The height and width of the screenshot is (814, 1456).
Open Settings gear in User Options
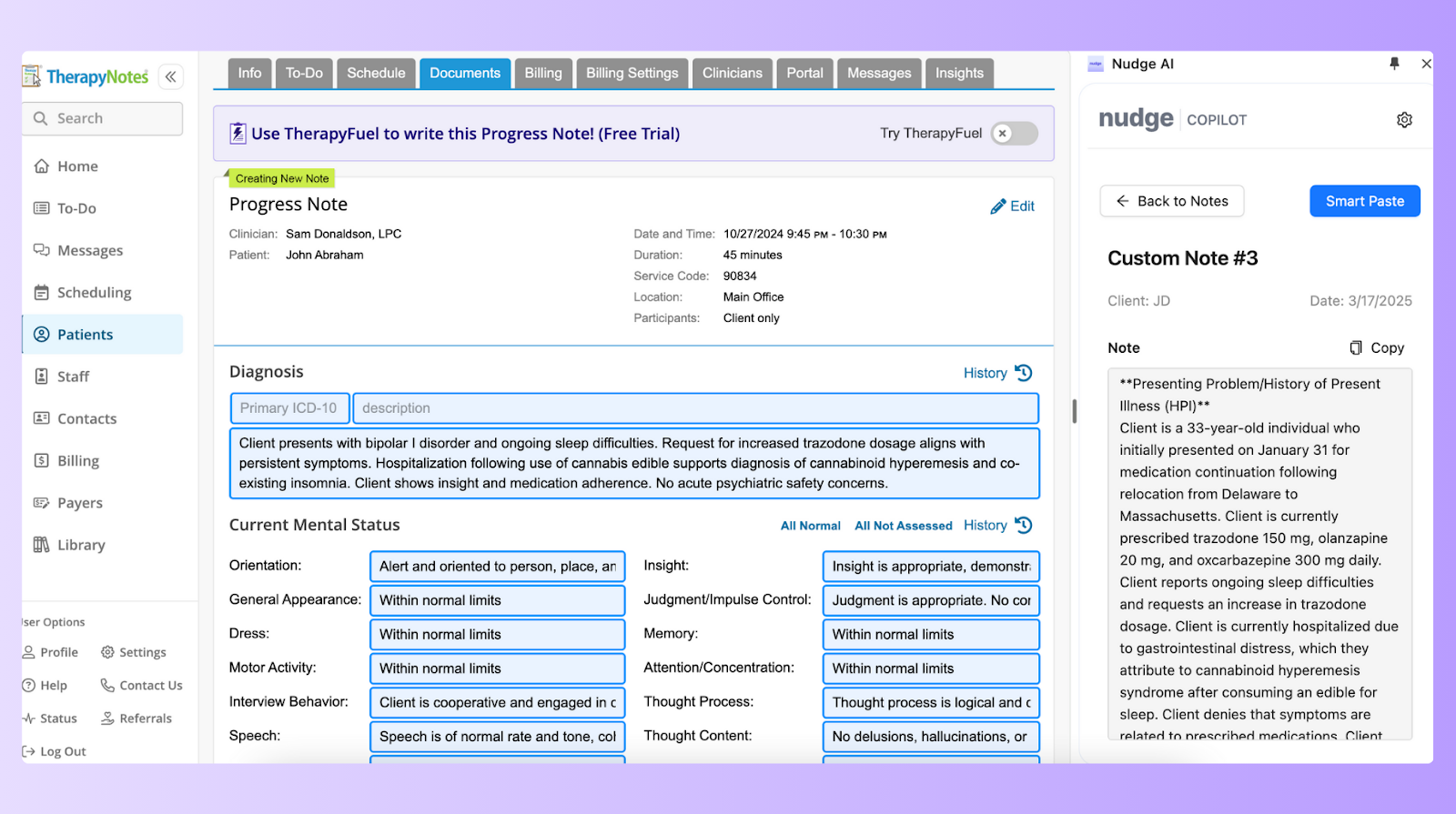point(107,652)
